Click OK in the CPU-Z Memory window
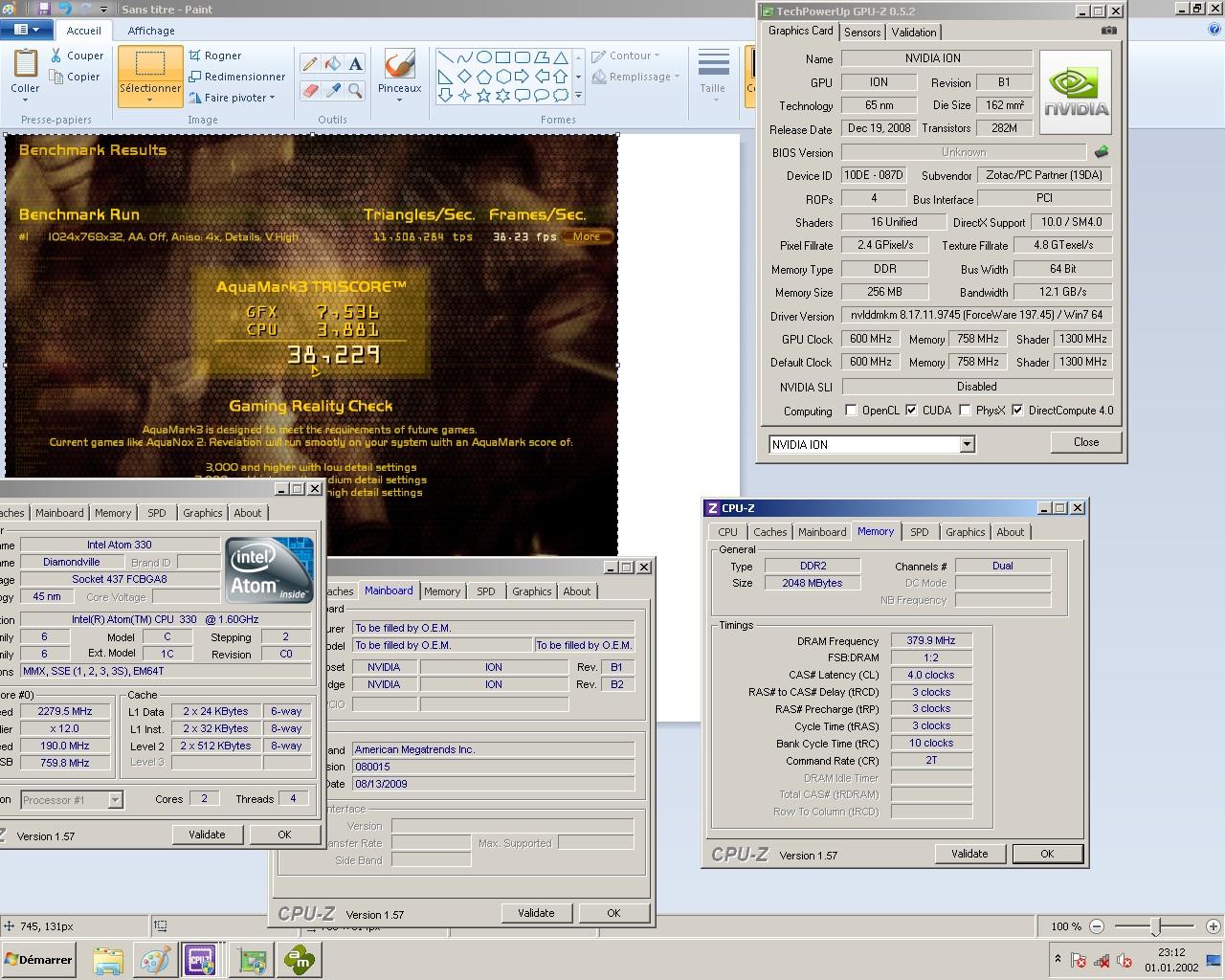 tap(1047, 854)
